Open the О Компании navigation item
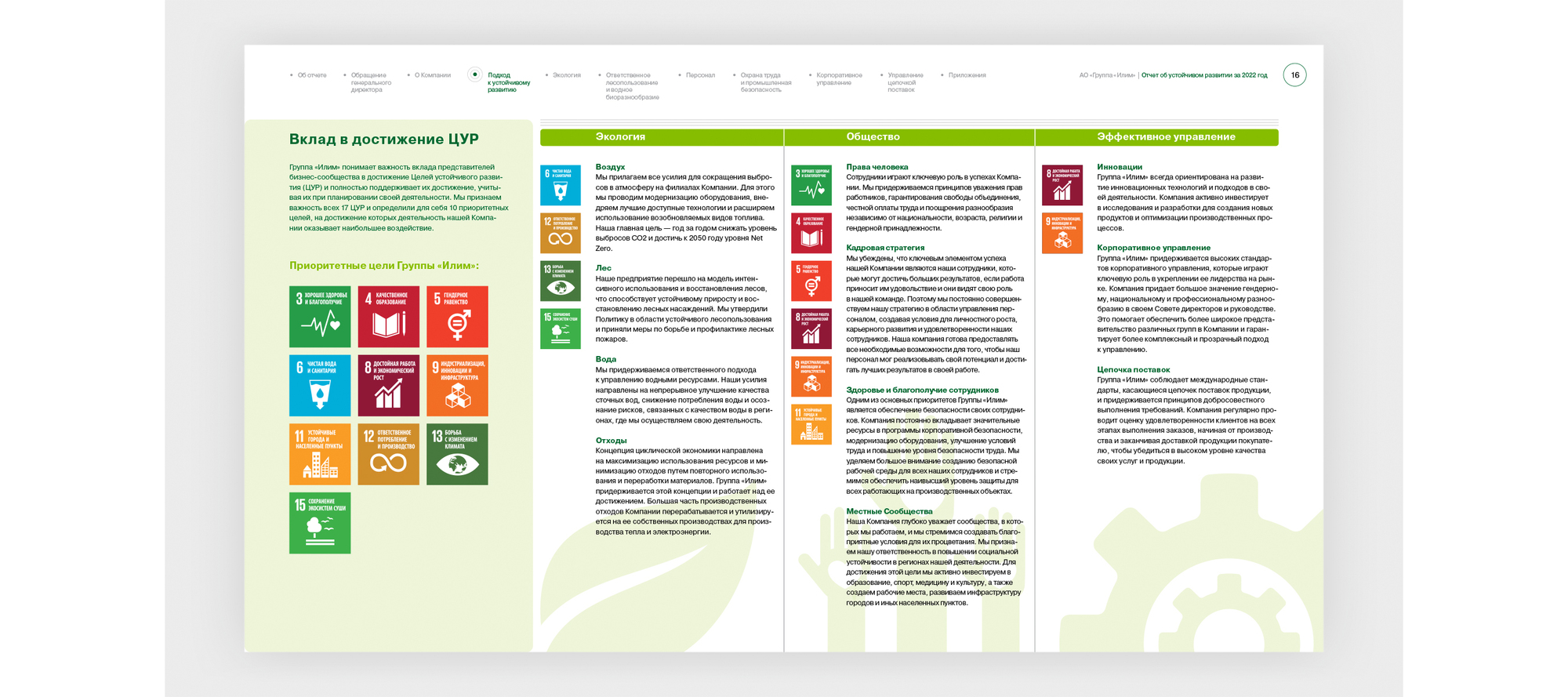The image size is (1568, 697). (433, 75)
